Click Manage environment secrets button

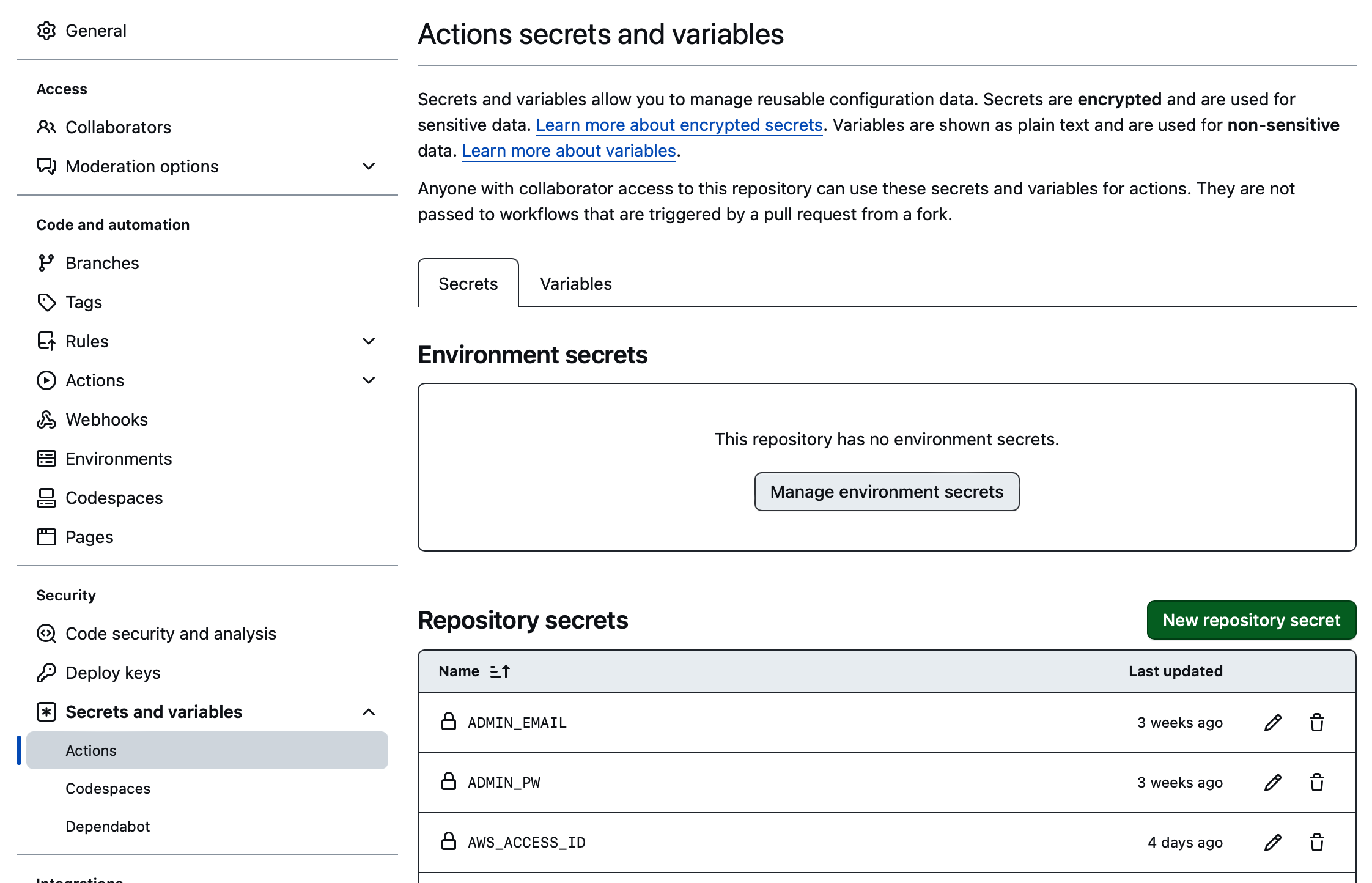887,492
